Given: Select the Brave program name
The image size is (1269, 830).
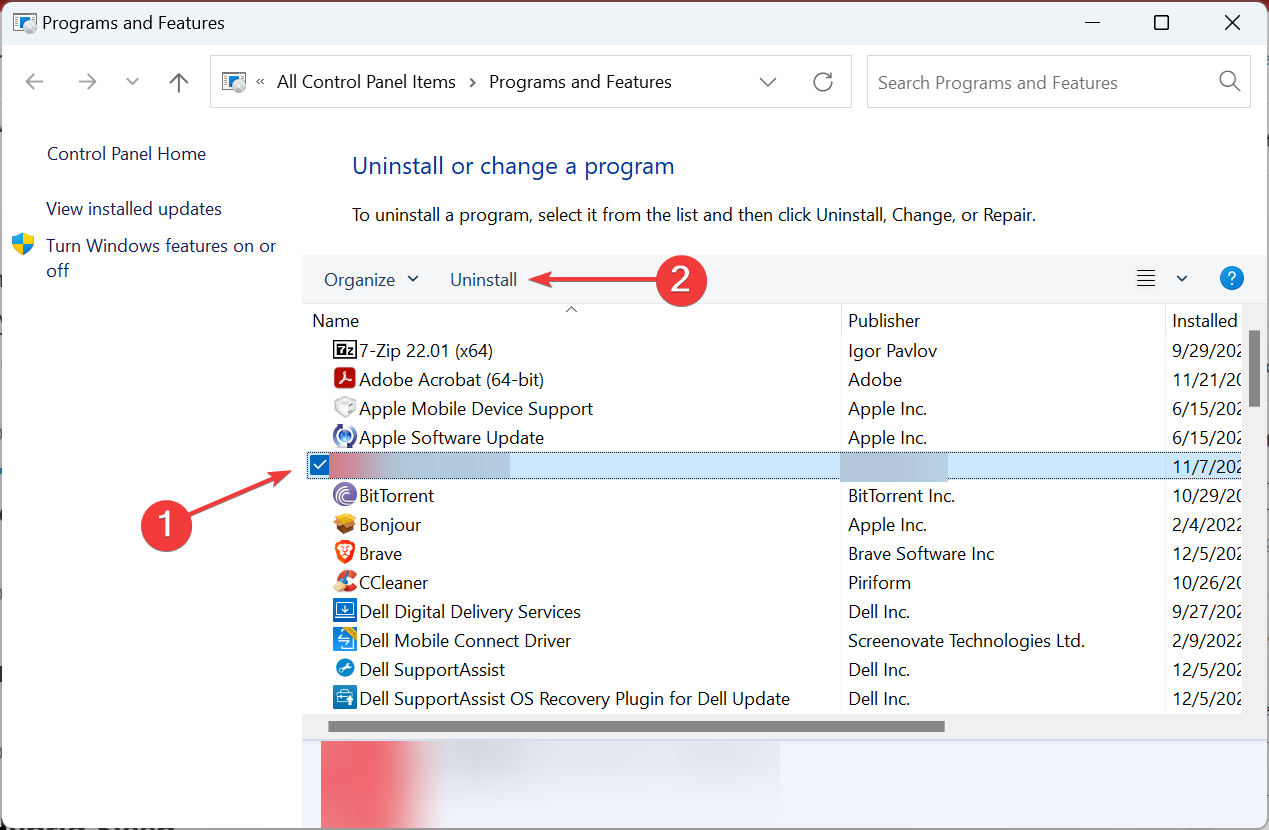Looking at the screenshot, I should [380, 553].
